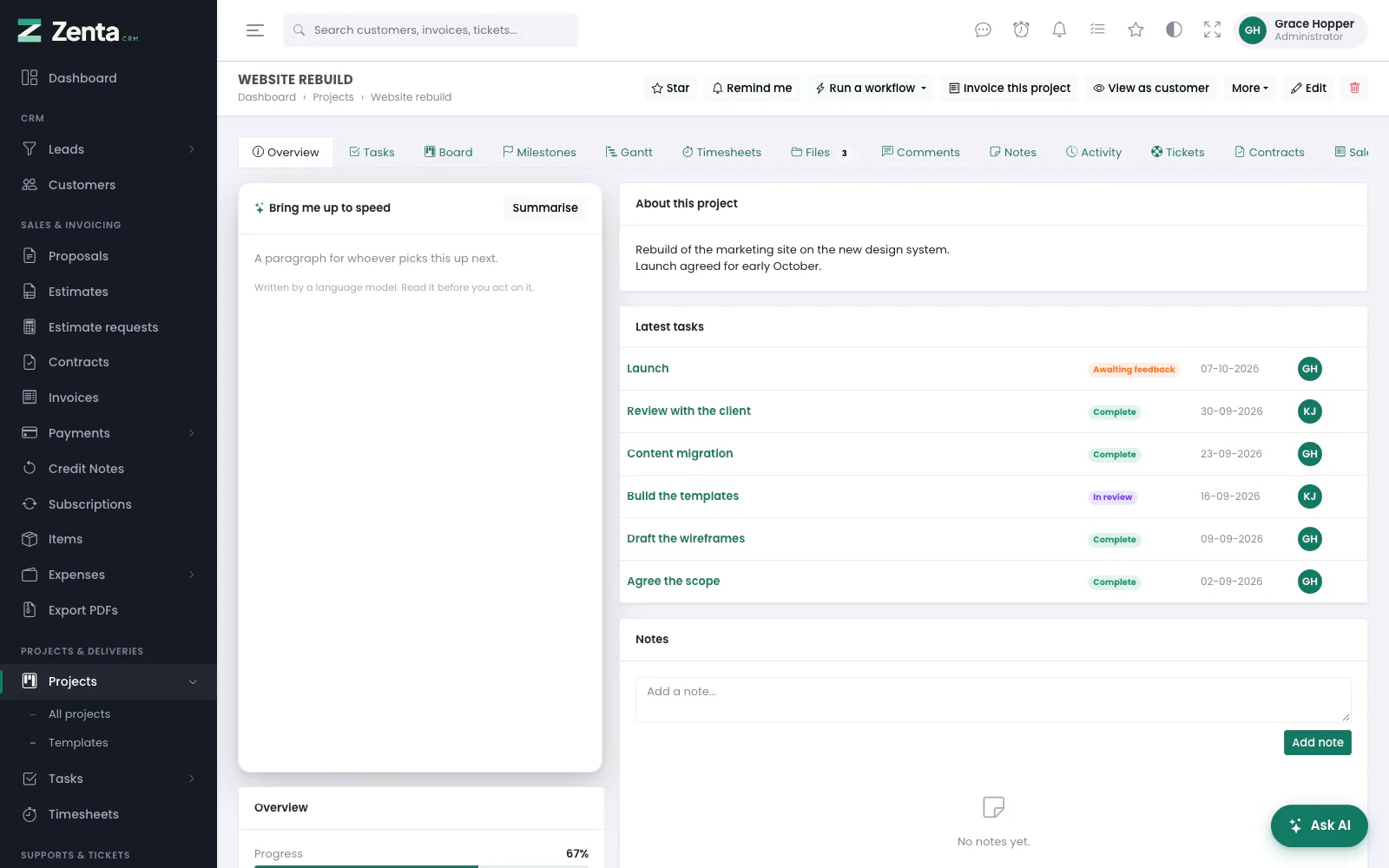Click the project progress bar
1389x868 pixels.
421,865
